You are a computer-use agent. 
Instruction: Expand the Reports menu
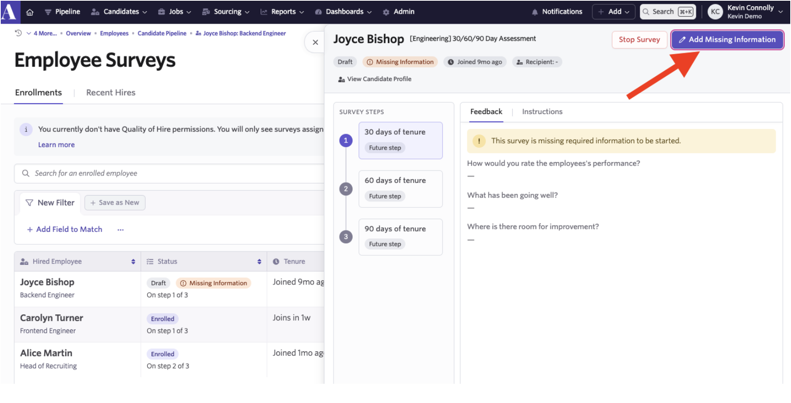click(x=282, y=12)
